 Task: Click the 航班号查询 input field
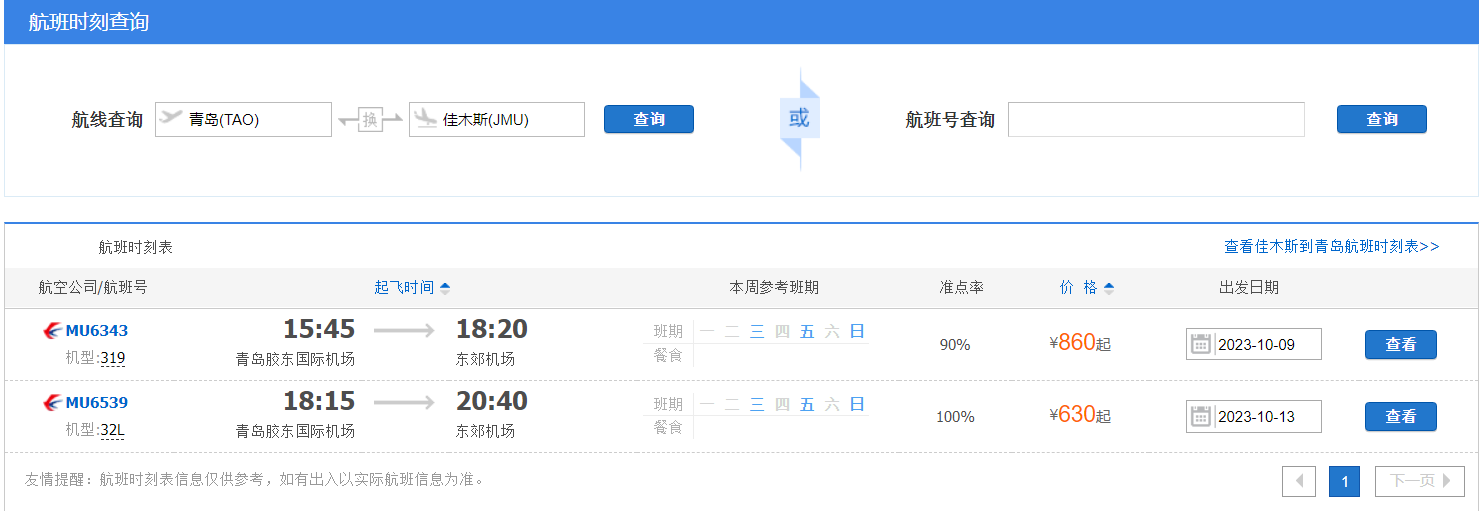pos(1156,119)
